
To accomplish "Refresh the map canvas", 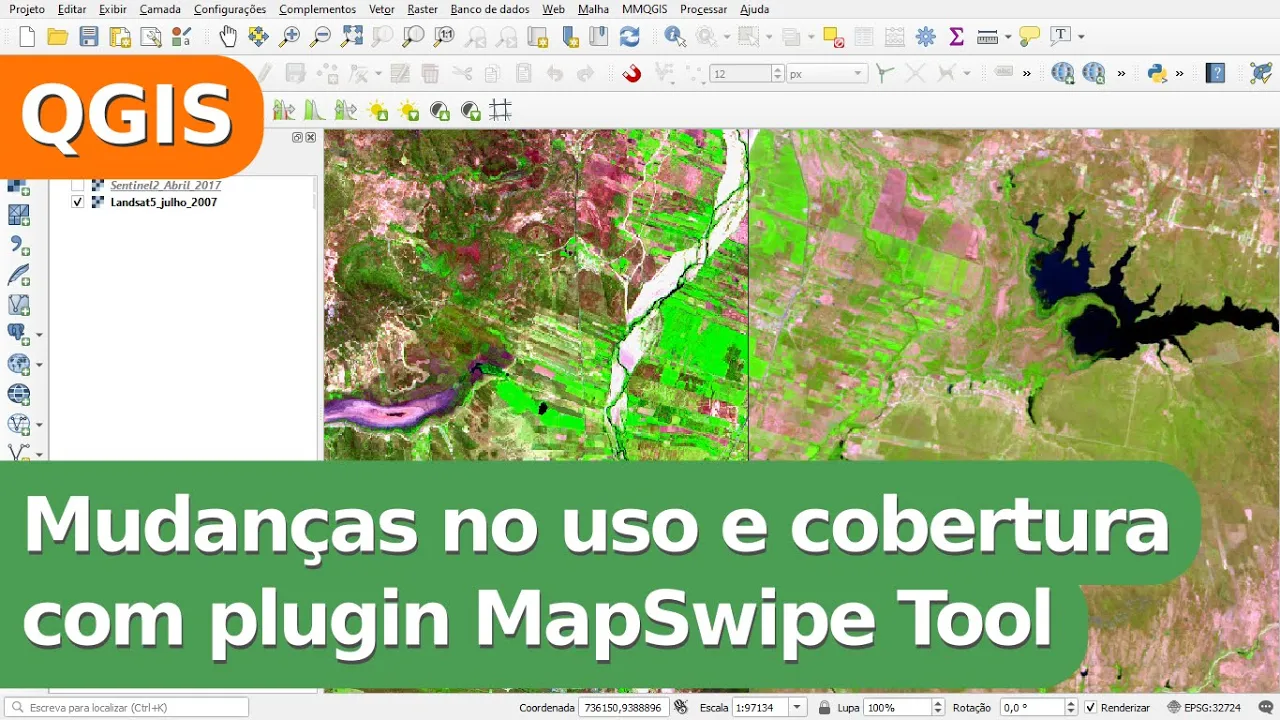I will point(630,37).
